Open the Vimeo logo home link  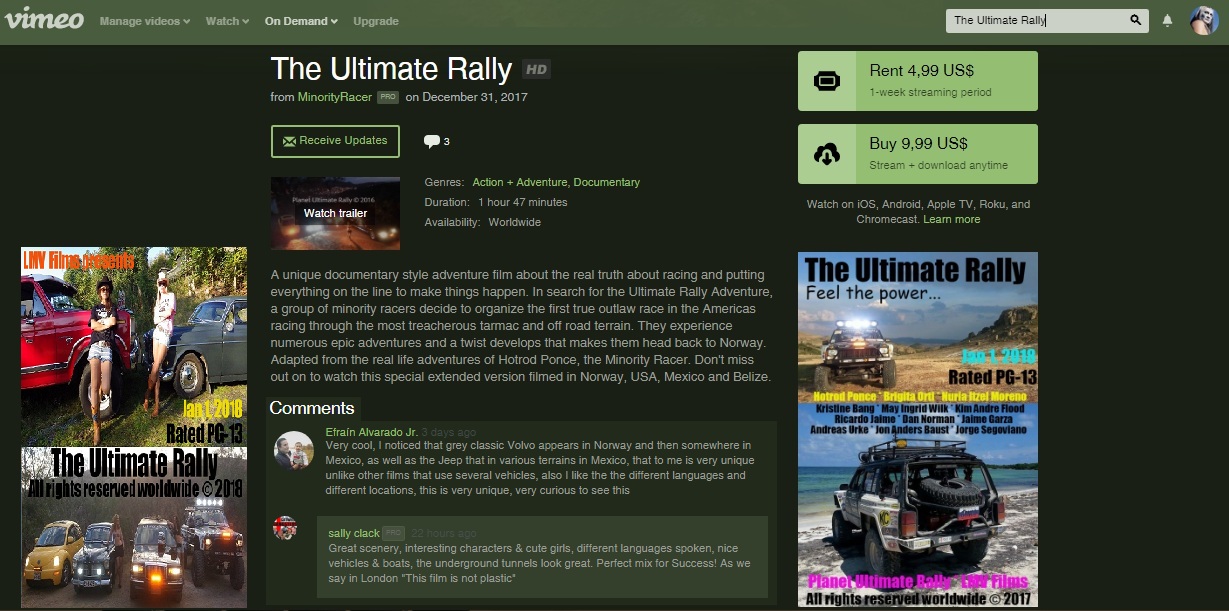(44, 19)
